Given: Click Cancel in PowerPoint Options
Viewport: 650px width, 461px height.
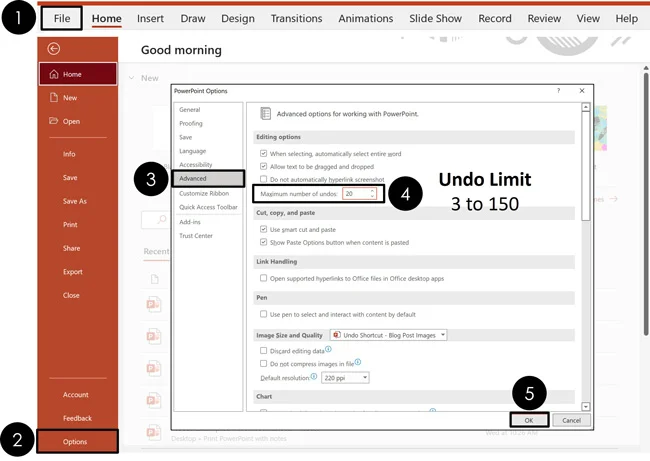Looking at the screenshot, I should point(571,420).
